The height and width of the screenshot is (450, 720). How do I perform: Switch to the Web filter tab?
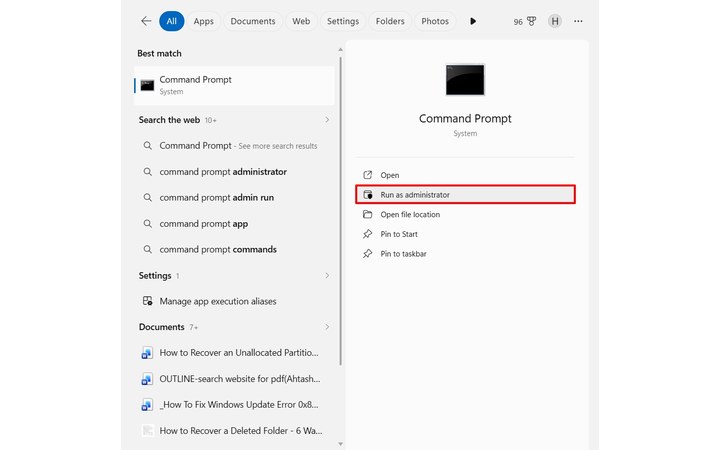(301, 21)
